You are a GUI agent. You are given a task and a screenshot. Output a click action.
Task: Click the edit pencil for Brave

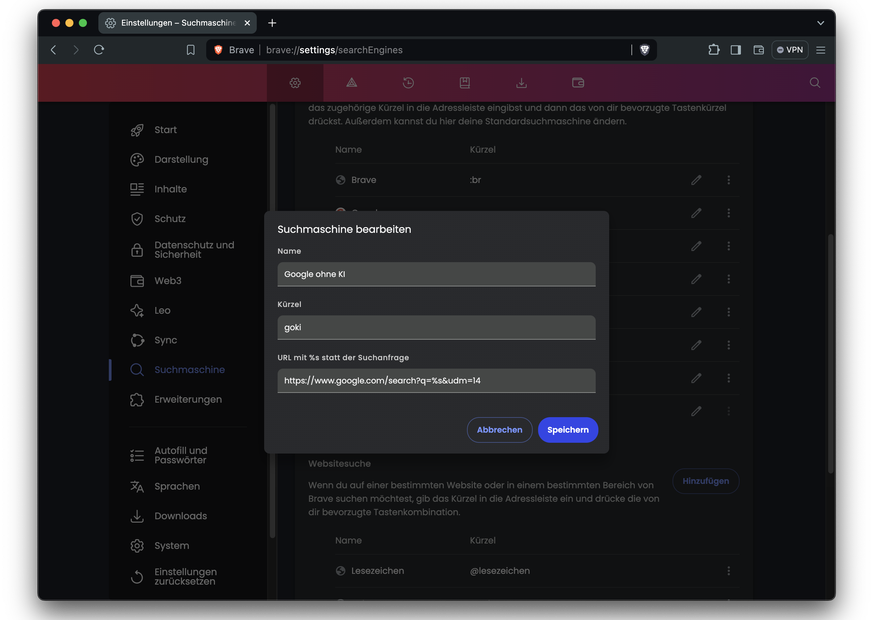pos(696,180)
